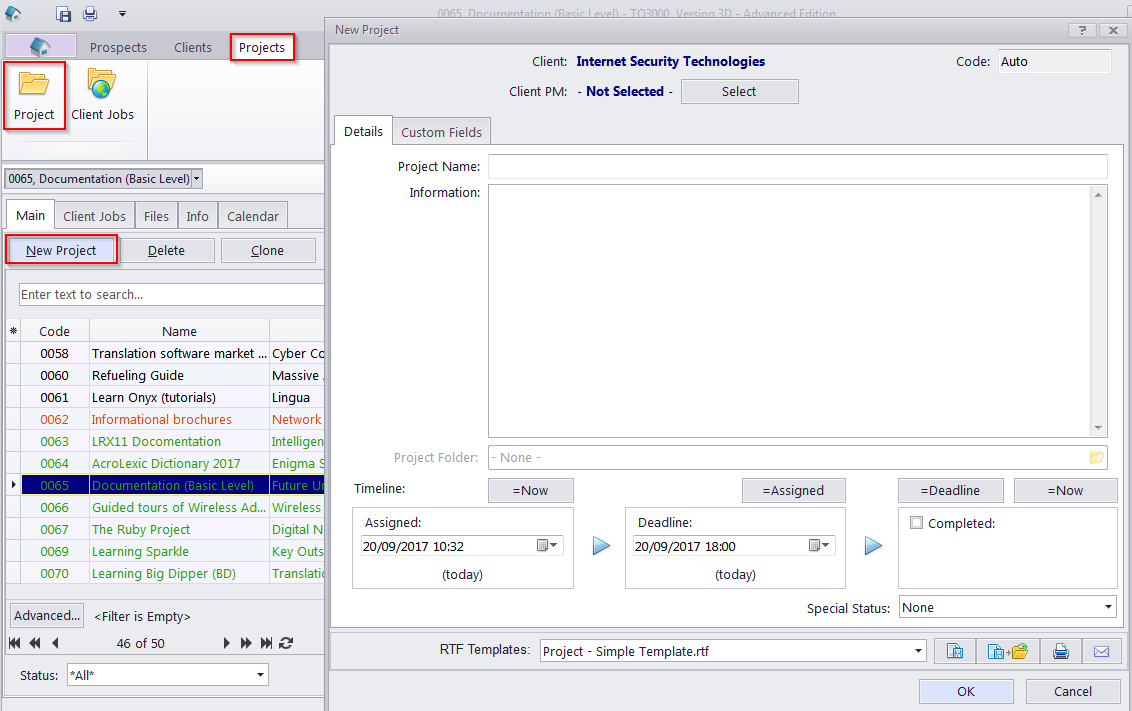The image size is (1132, 711).
Task: Expand the RTF Templates dropdown list
Action: (x=918, y=651)
